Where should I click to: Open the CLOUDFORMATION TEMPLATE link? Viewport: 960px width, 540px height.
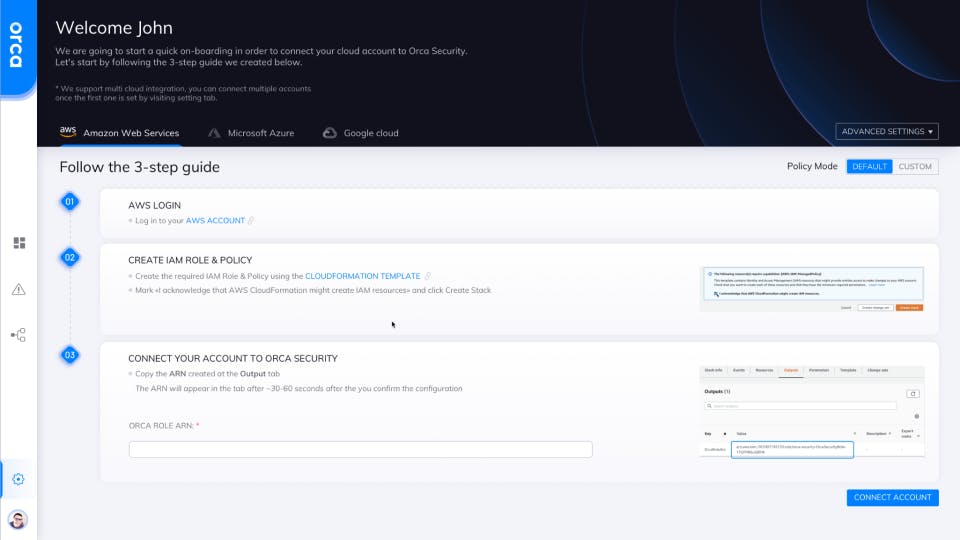click(362, 276)
